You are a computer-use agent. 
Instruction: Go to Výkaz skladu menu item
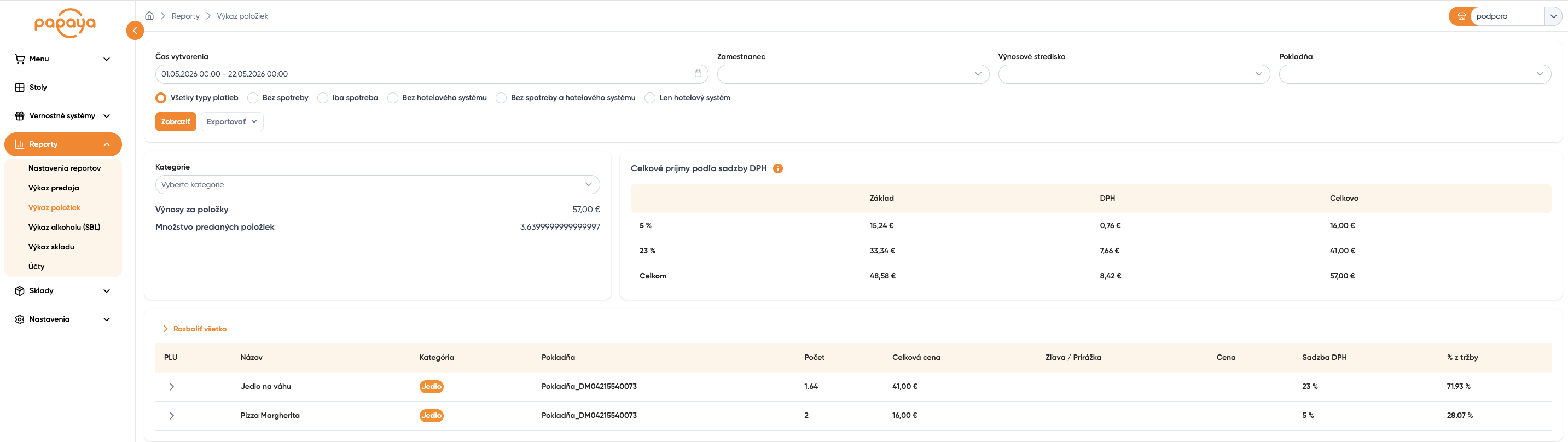click(x=51, y=247)
